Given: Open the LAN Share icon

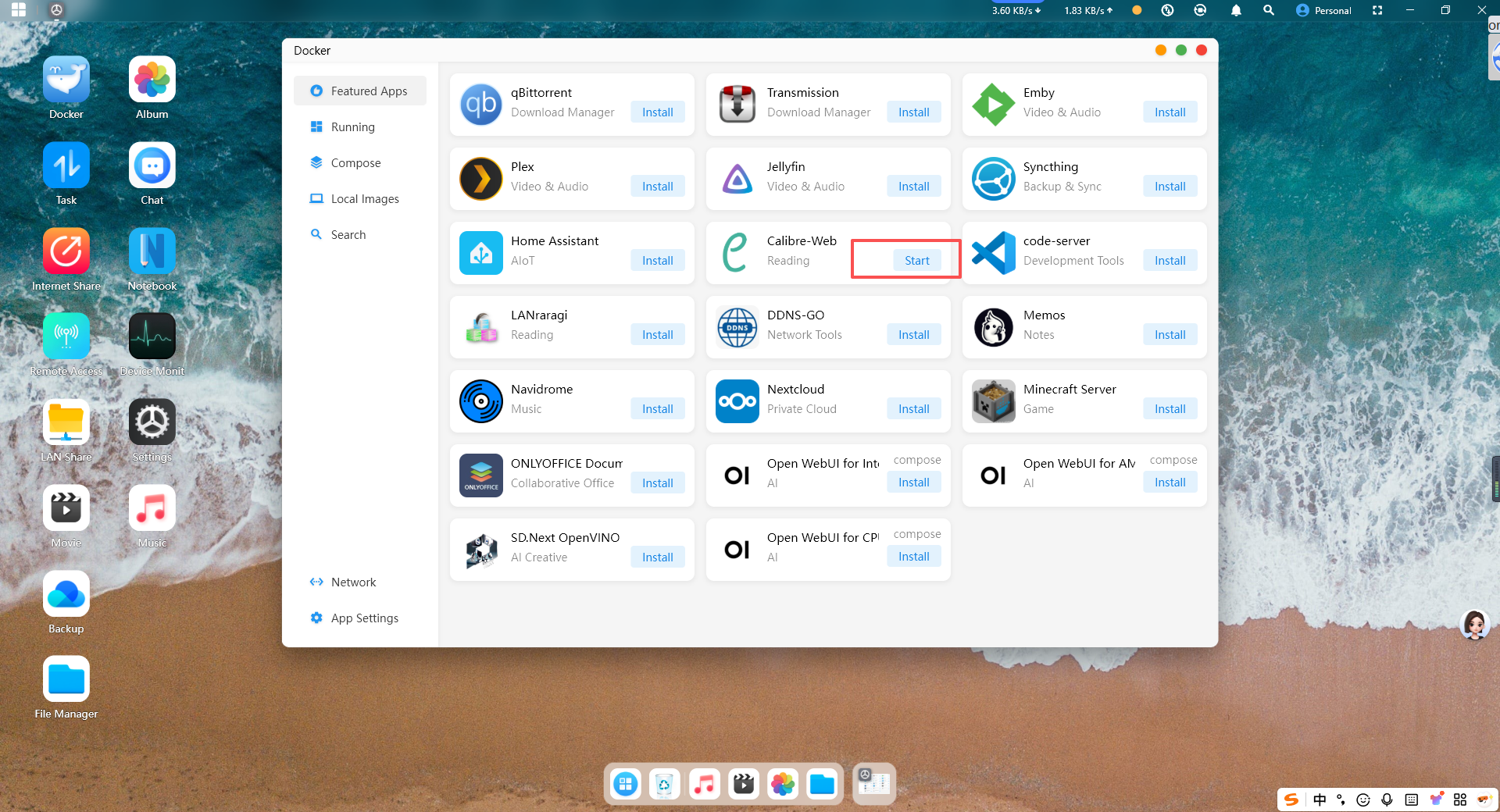Looking at the screenshot, I should pos(66,422).
